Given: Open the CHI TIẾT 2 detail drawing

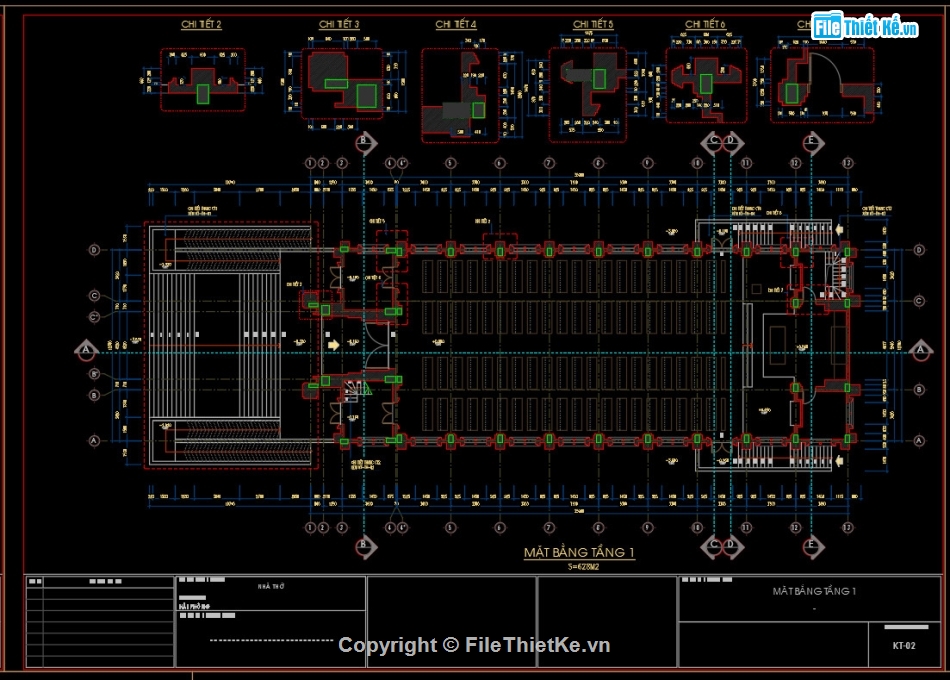Looking at the screenshot, I should click(203, 80).
